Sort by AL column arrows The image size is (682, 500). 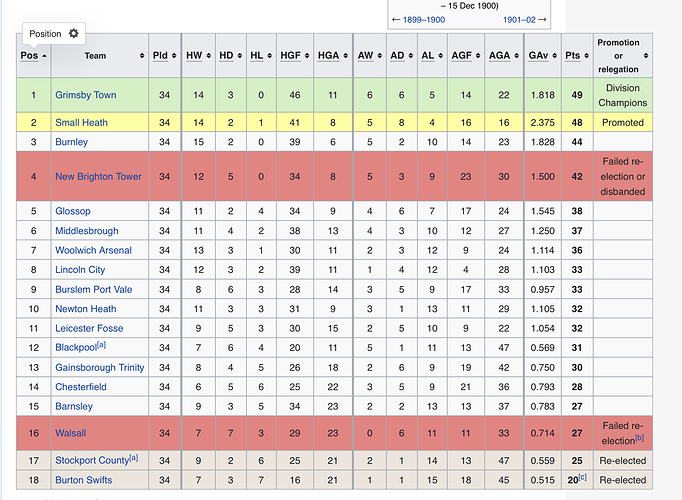tap(440, 56)
